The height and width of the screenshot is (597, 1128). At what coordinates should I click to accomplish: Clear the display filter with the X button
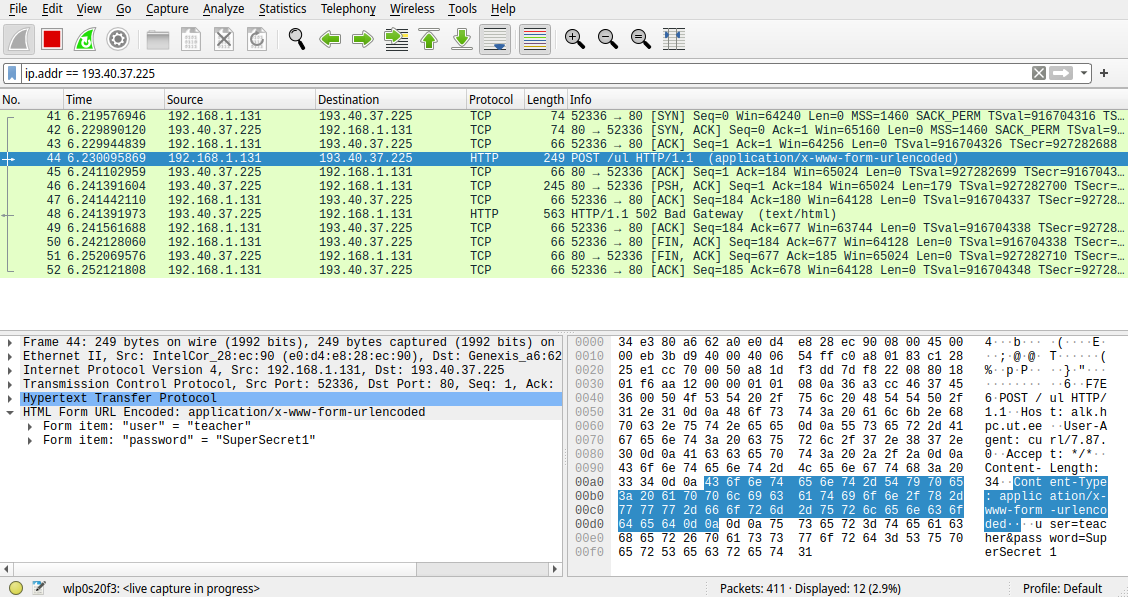pos(1038,72)
